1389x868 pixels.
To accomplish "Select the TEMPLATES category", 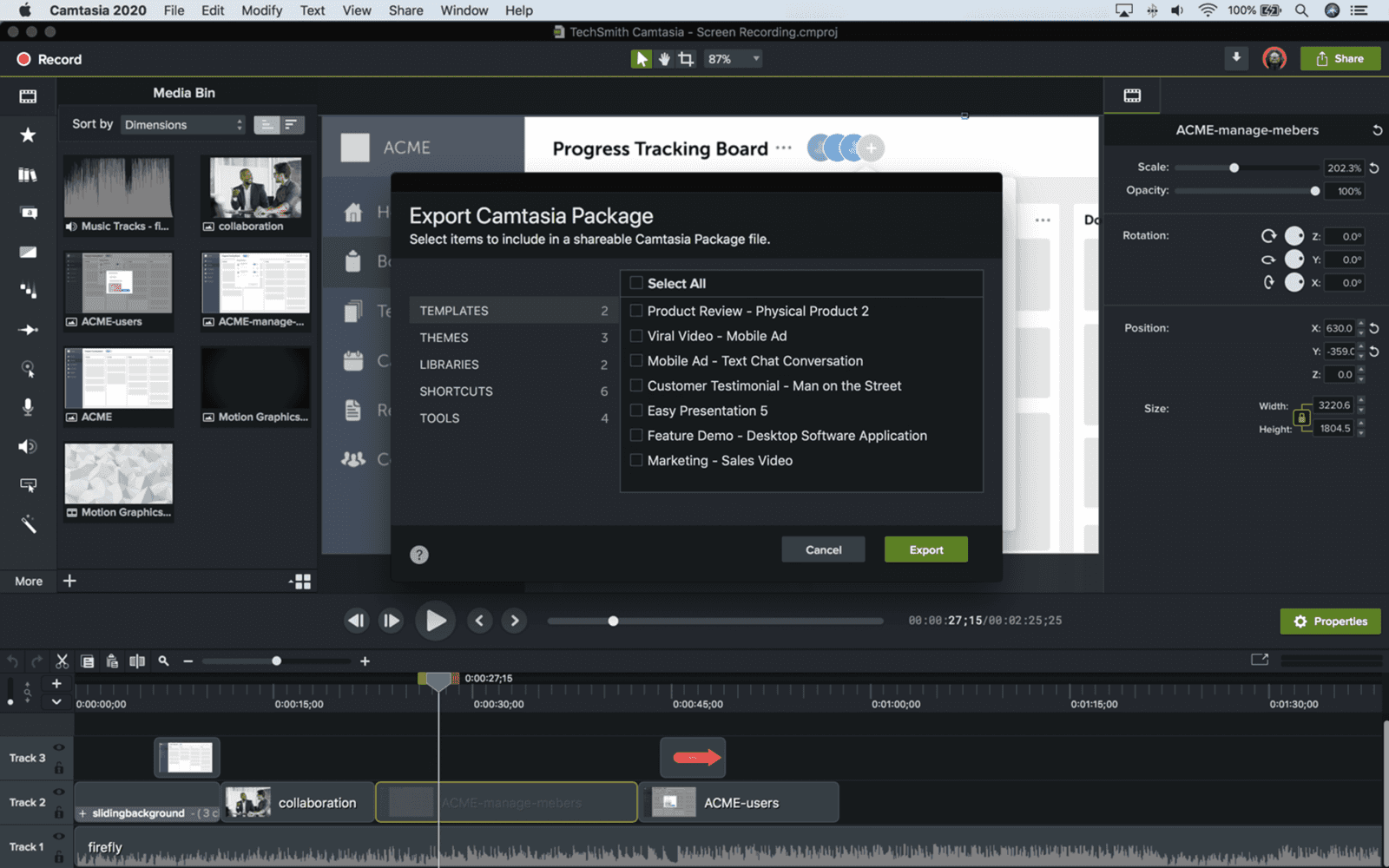I will click(513, 311).
